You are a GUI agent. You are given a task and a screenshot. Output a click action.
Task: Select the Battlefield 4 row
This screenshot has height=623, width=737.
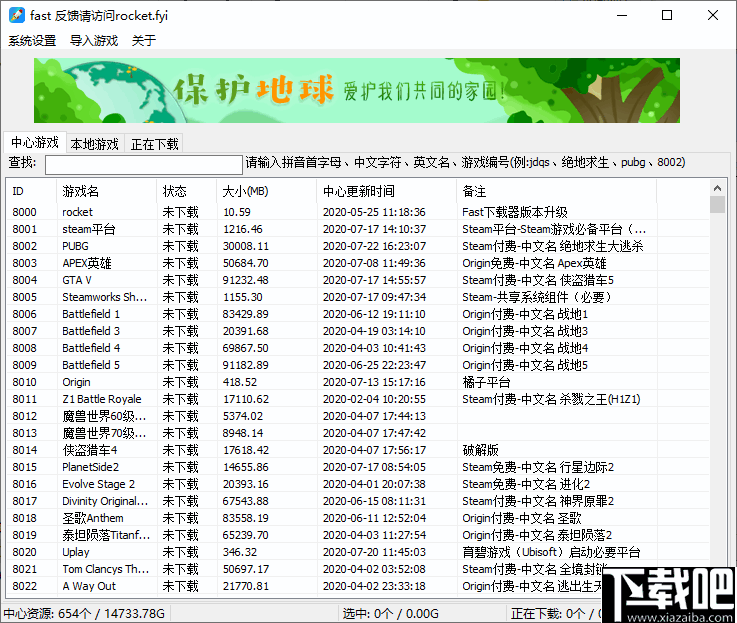tap(358, 348)
